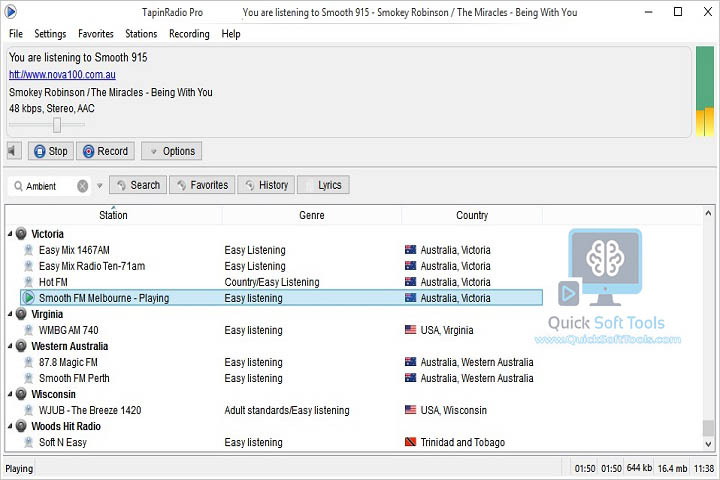Click the Western Australia group globe icon
The width and height of the screenshot is (720, 480).
[21, 346]
